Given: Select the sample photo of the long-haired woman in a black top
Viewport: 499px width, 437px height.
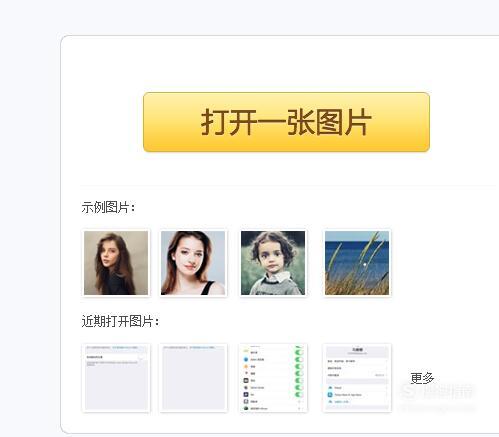Looking at the screenshot, I should click(x=116, y=263).
